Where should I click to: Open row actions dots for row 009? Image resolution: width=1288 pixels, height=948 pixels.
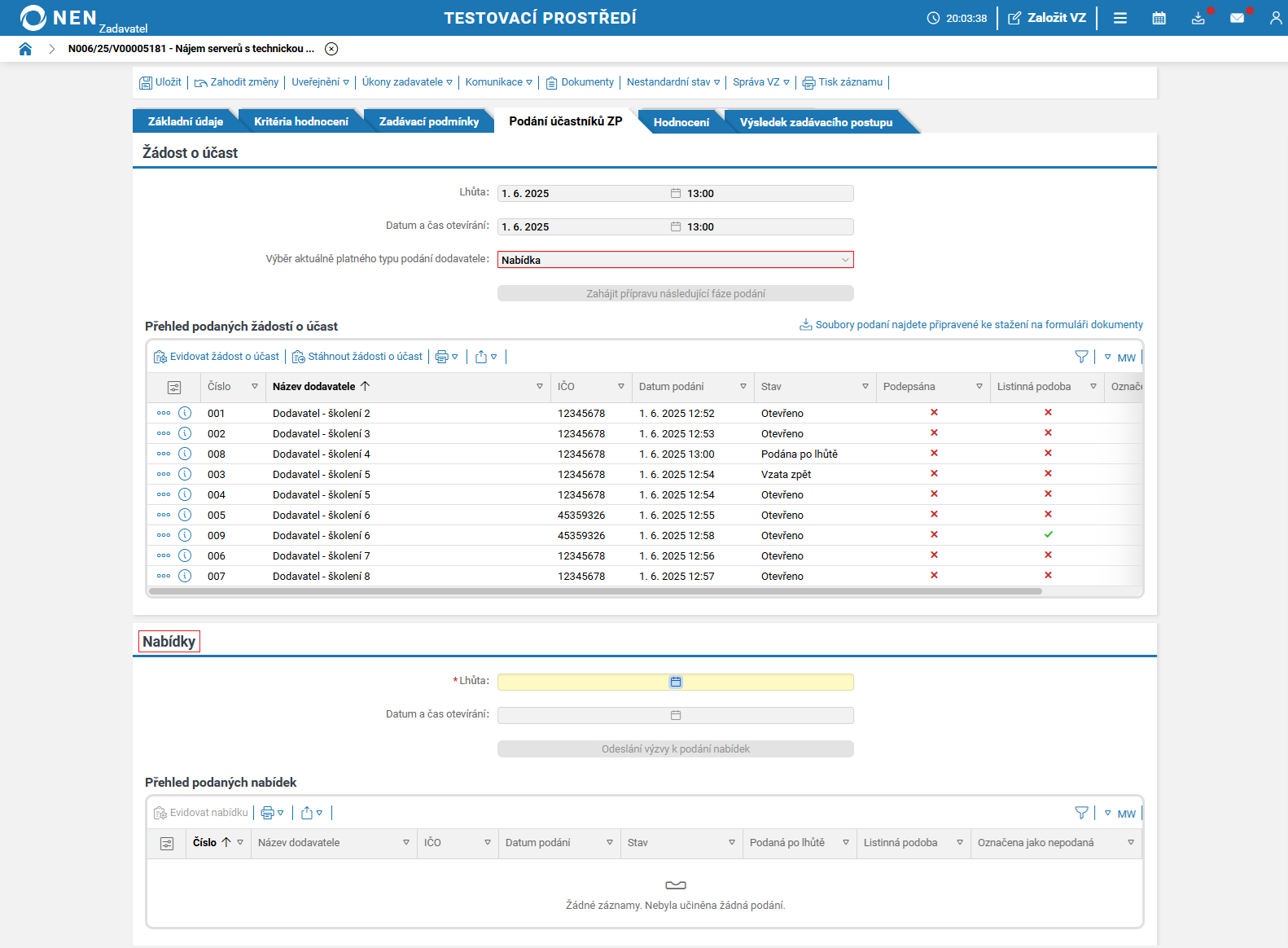tap(164, 535)
